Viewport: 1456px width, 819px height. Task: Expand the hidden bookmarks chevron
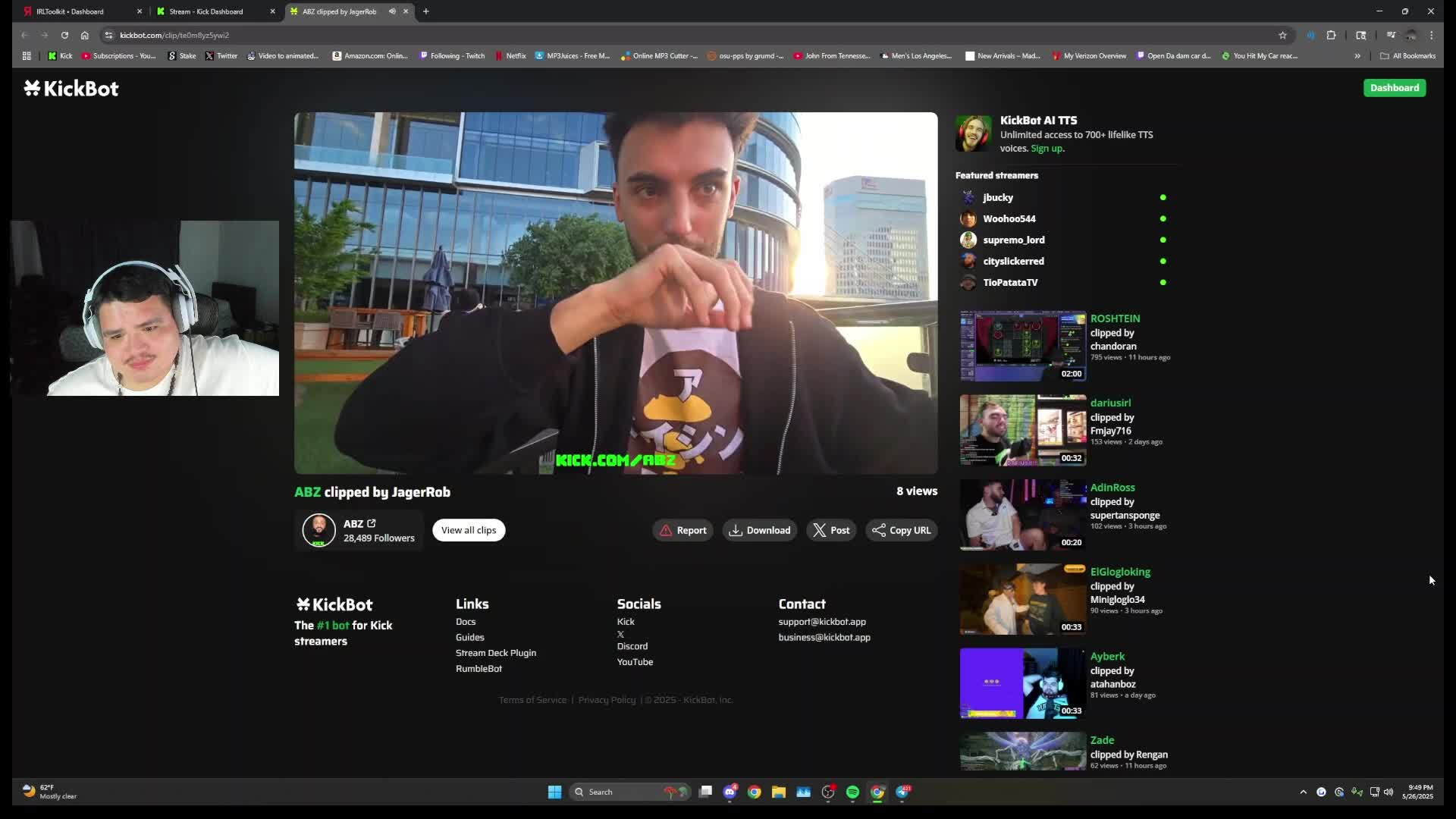click(1357, 56)
